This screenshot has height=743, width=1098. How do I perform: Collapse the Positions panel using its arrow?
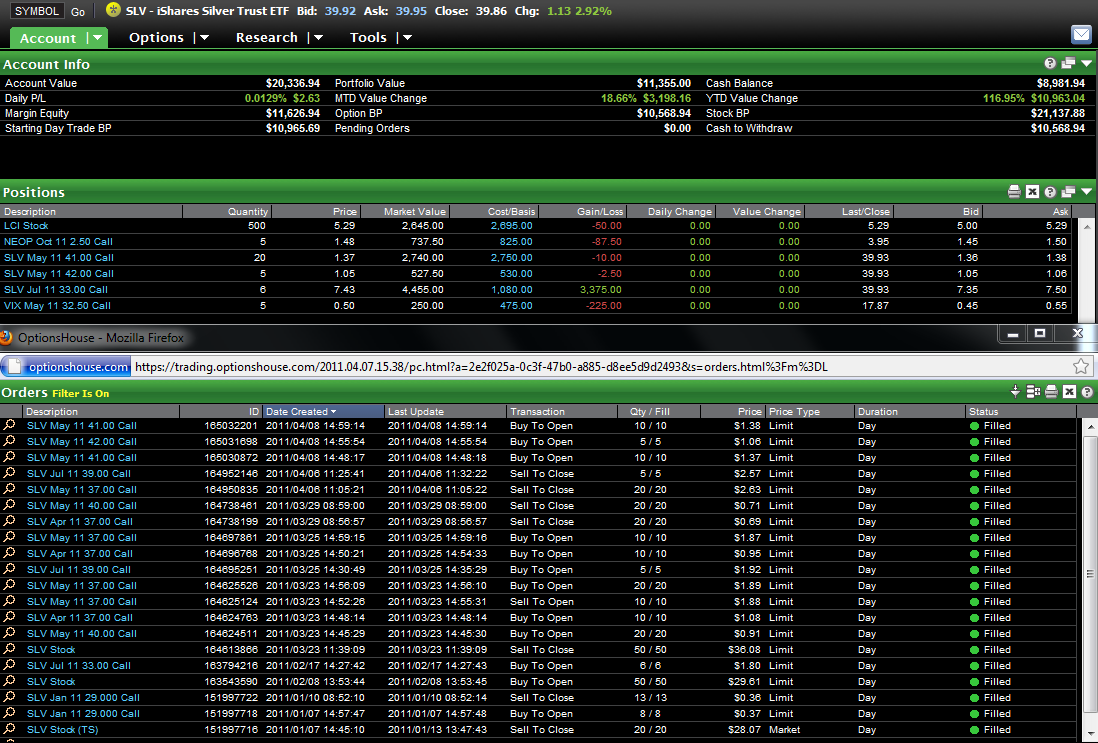tap(1086, 192)
